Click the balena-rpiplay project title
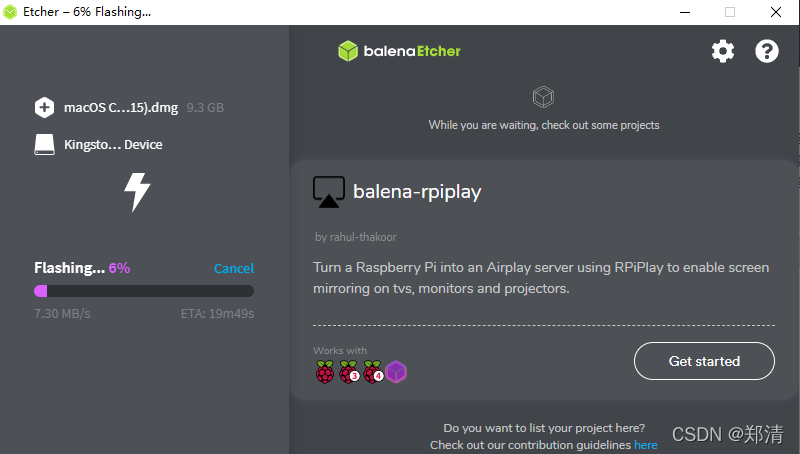The height and width of the screenshot is (454, 800). click(x=417, y=192)
